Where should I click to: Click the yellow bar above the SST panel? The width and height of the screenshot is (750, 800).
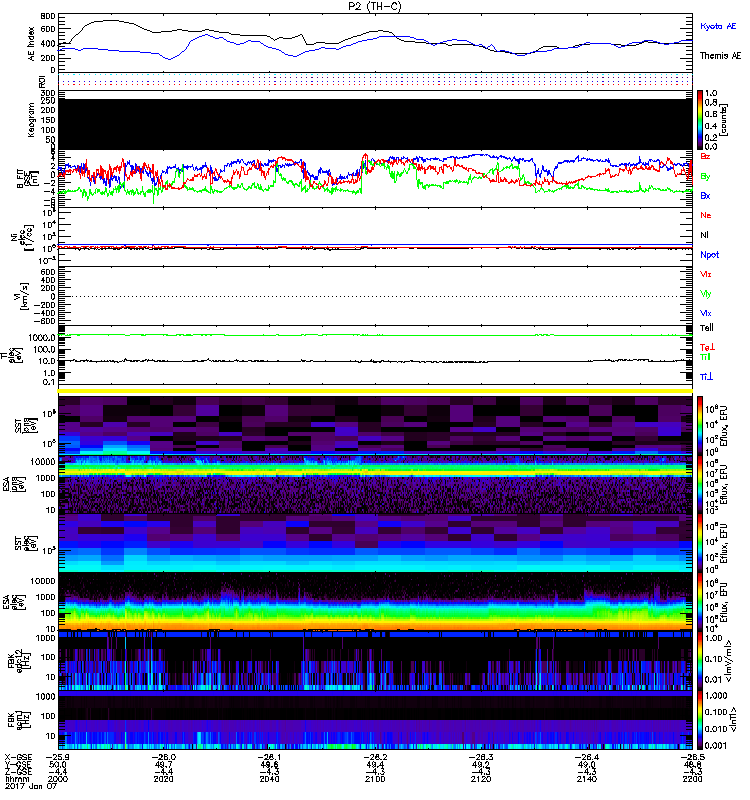tap(376, 391)
